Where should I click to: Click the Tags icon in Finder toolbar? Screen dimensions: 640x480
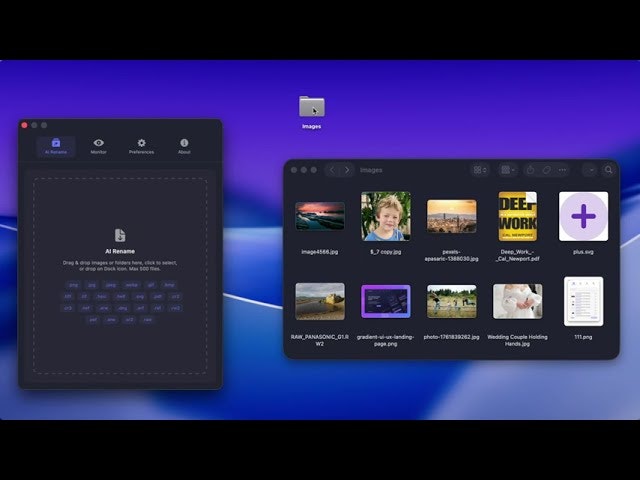pyautogui.click(x=547, y=170)
